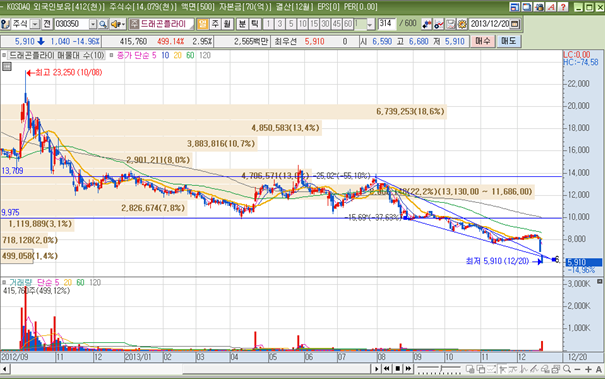Switch to monthly (월) chart period
This screenshot has height=379, width=605.
click(227, 24)
